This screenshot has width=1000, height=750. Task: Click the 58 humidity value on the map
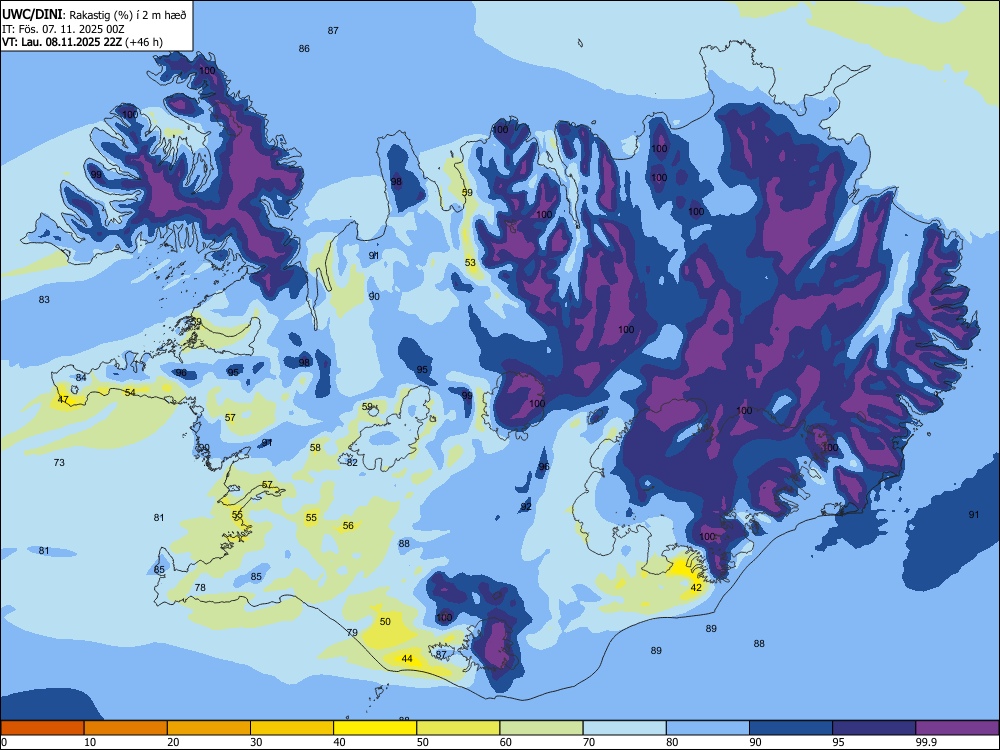click(315, 448)
